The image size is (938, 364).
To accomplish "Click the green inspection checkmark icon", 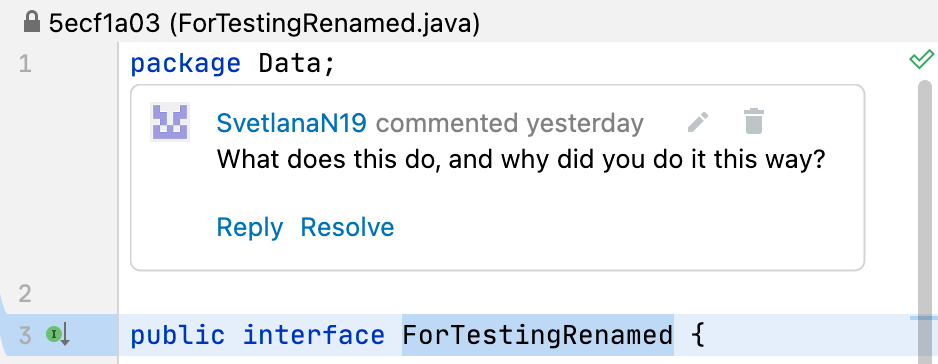I will tap(921, 59).
